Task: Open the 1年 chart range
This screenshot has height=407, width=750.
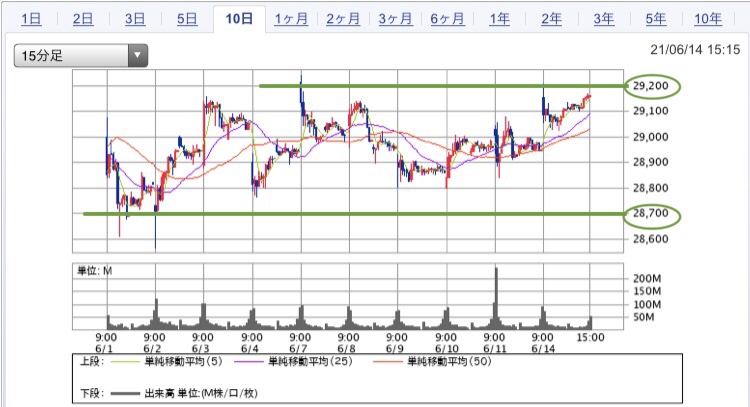Action: coord(499,19)
